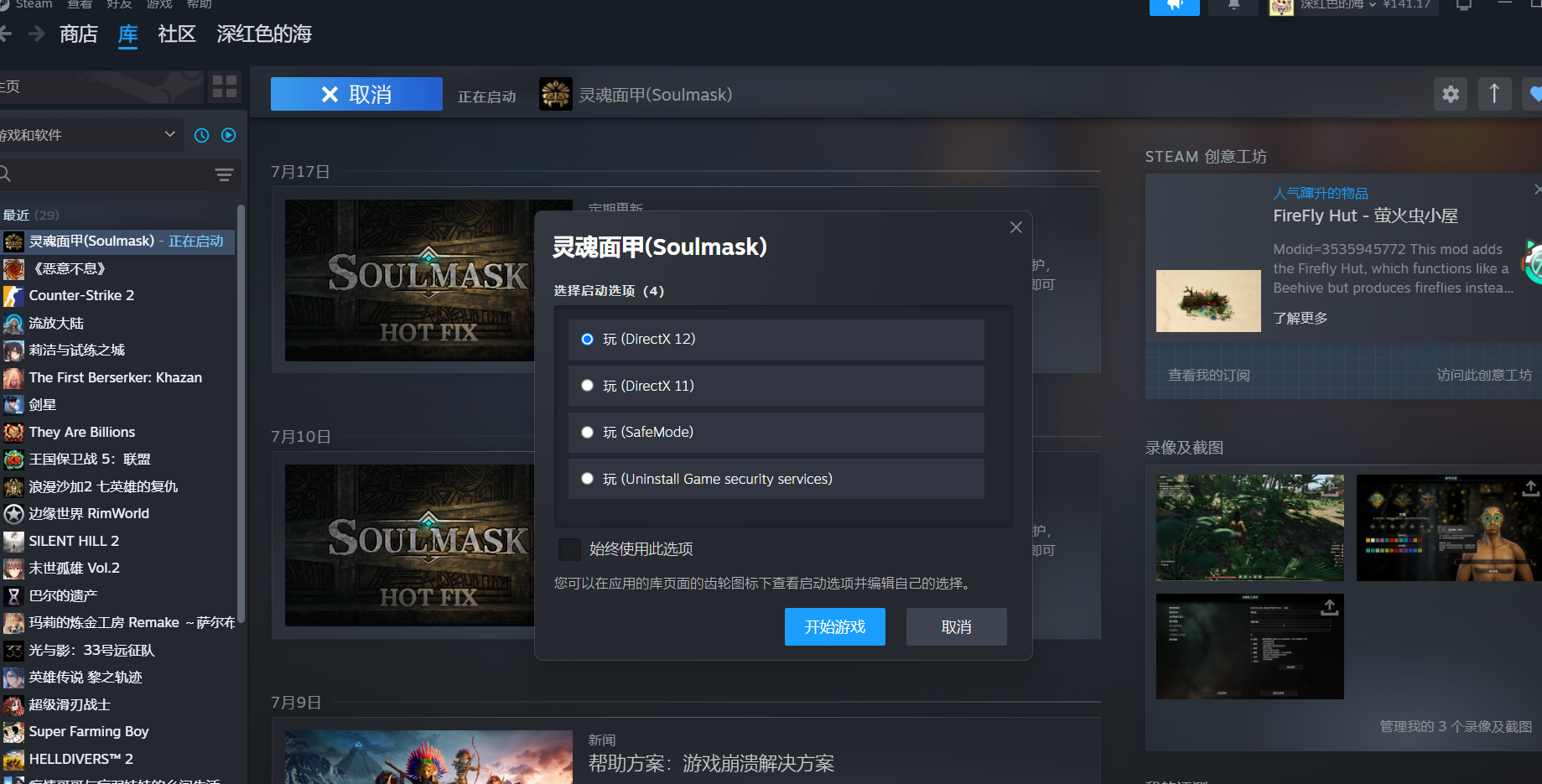Select 巴尔的遗产 in the library

pyautogui.click(x=117, y=596)
